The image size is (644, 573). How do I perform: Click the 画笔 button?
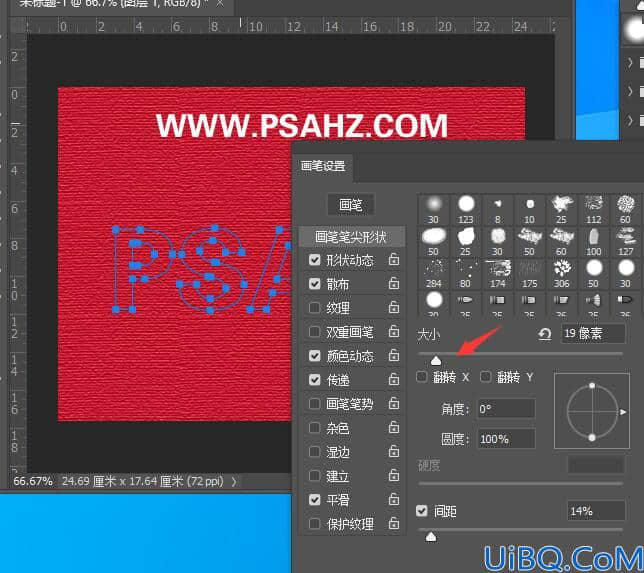351,204
